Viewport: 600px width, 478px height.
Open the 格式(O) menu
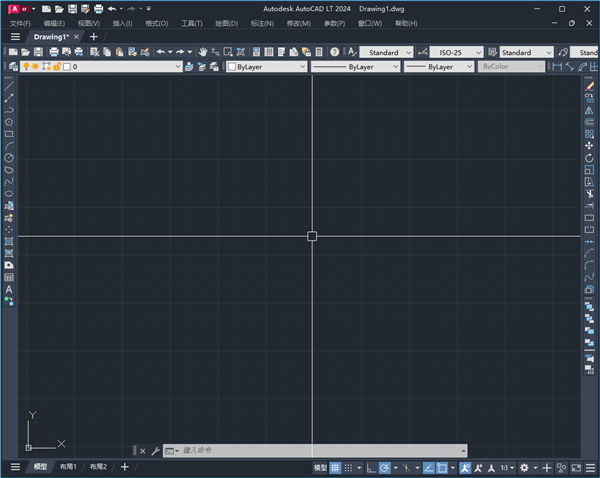pos(155,22)
